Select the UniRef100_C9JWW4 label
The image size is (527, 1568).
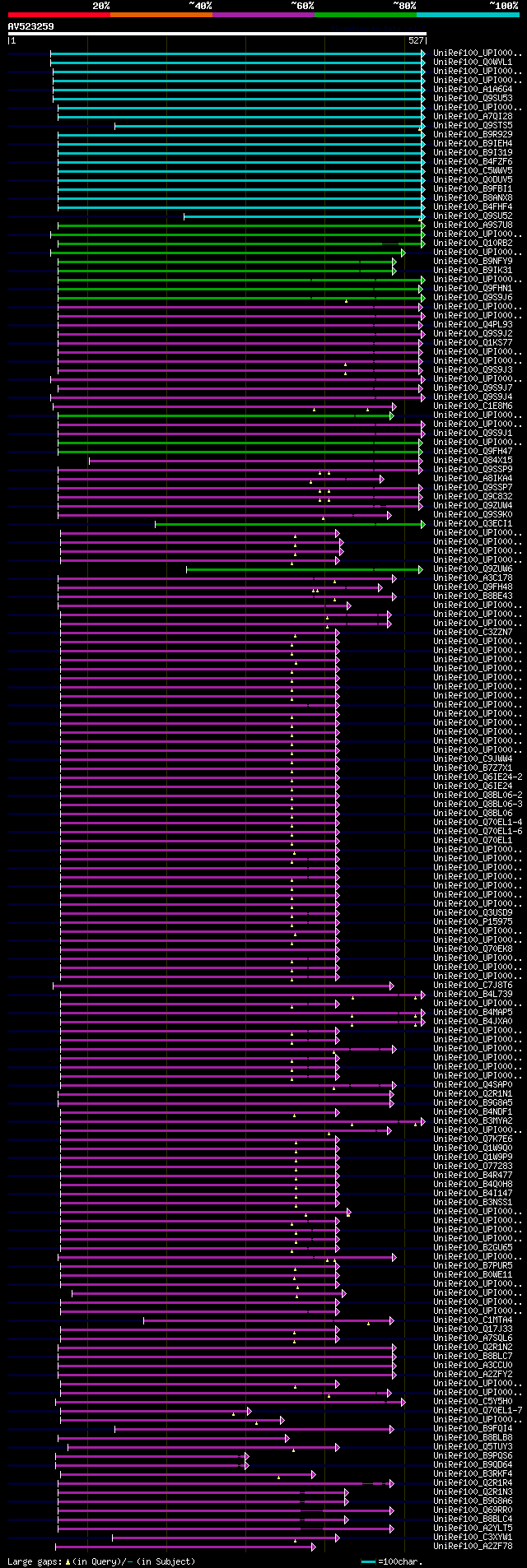pyautogui.click(x=473, y=758)
